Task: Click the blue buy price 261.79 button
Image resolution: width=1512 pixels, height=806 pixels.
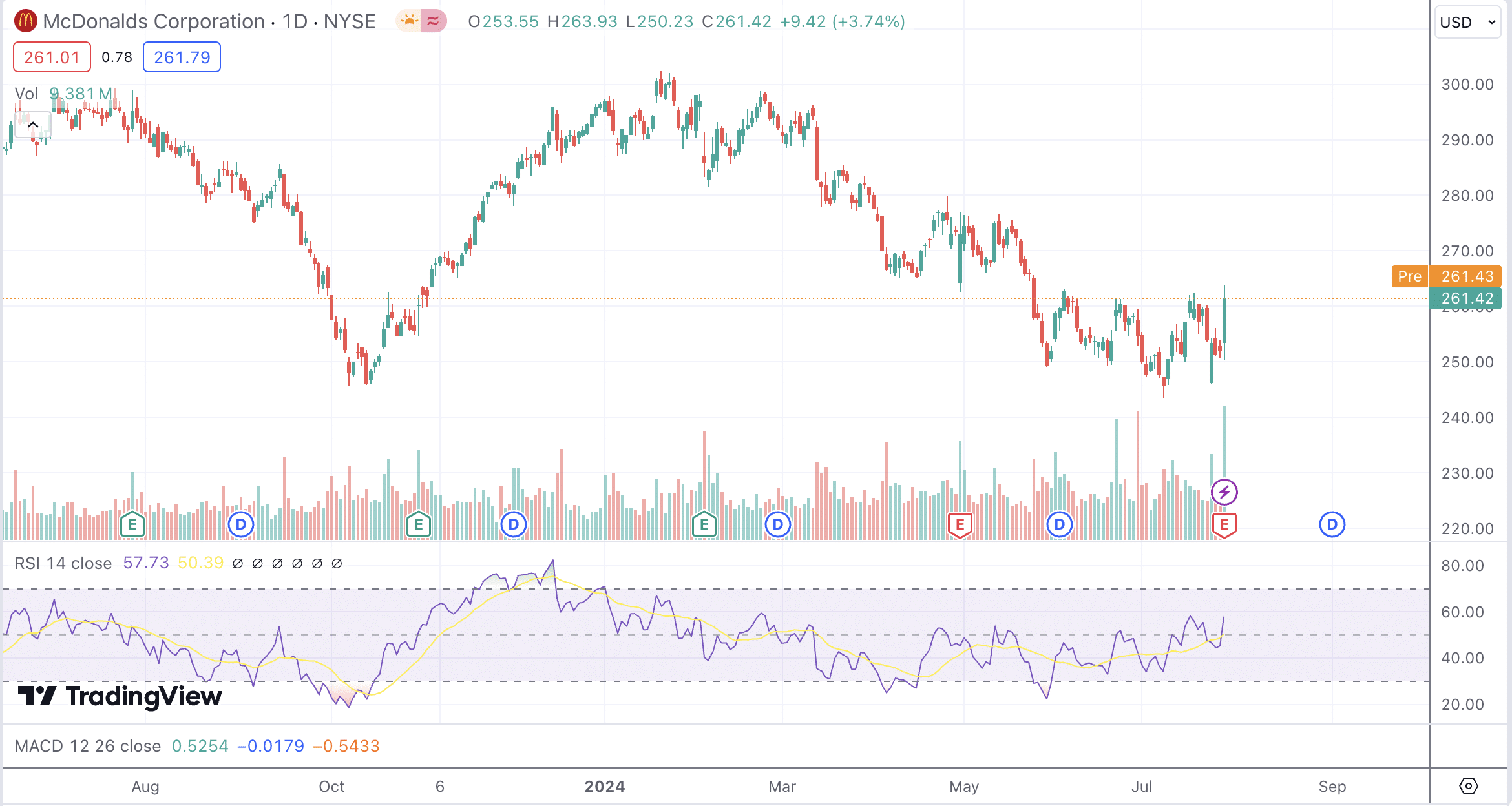Action: [182, 57]
